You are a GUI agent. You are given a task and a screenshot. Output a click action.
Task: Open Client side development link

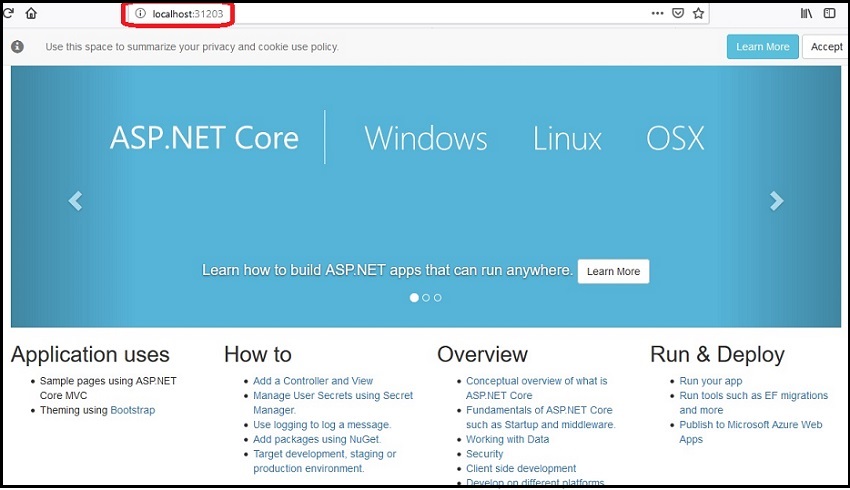click(521, 469)
